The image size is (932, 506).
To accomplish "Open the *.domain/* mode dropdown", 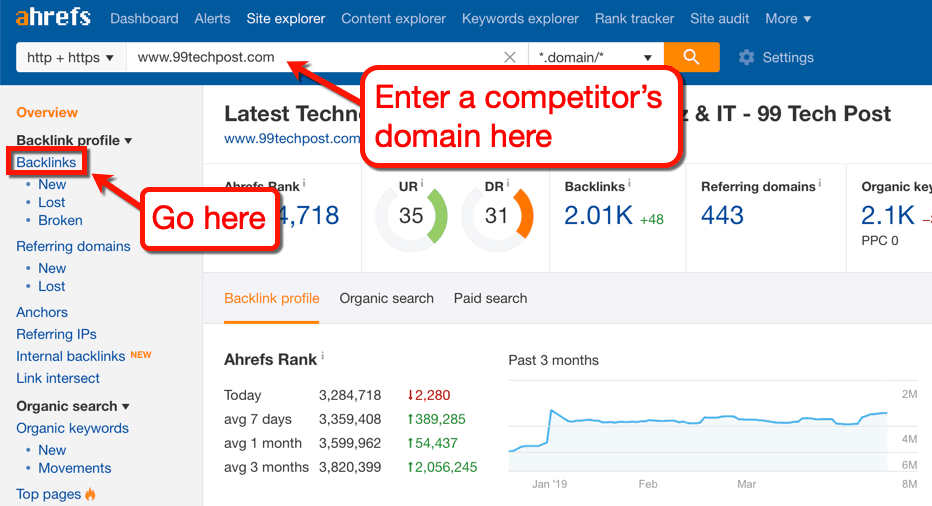I will point(596,57).
